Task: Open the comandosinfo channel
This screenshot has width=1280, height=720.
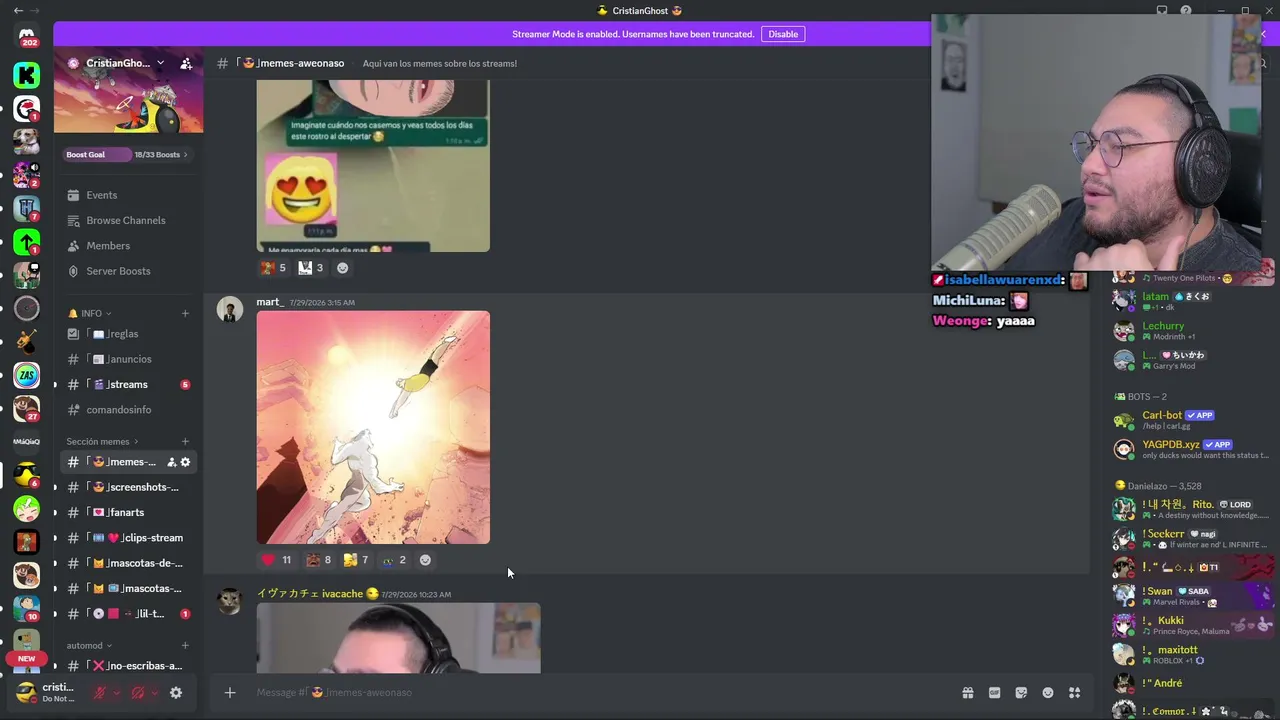Action: pos(128,410)
